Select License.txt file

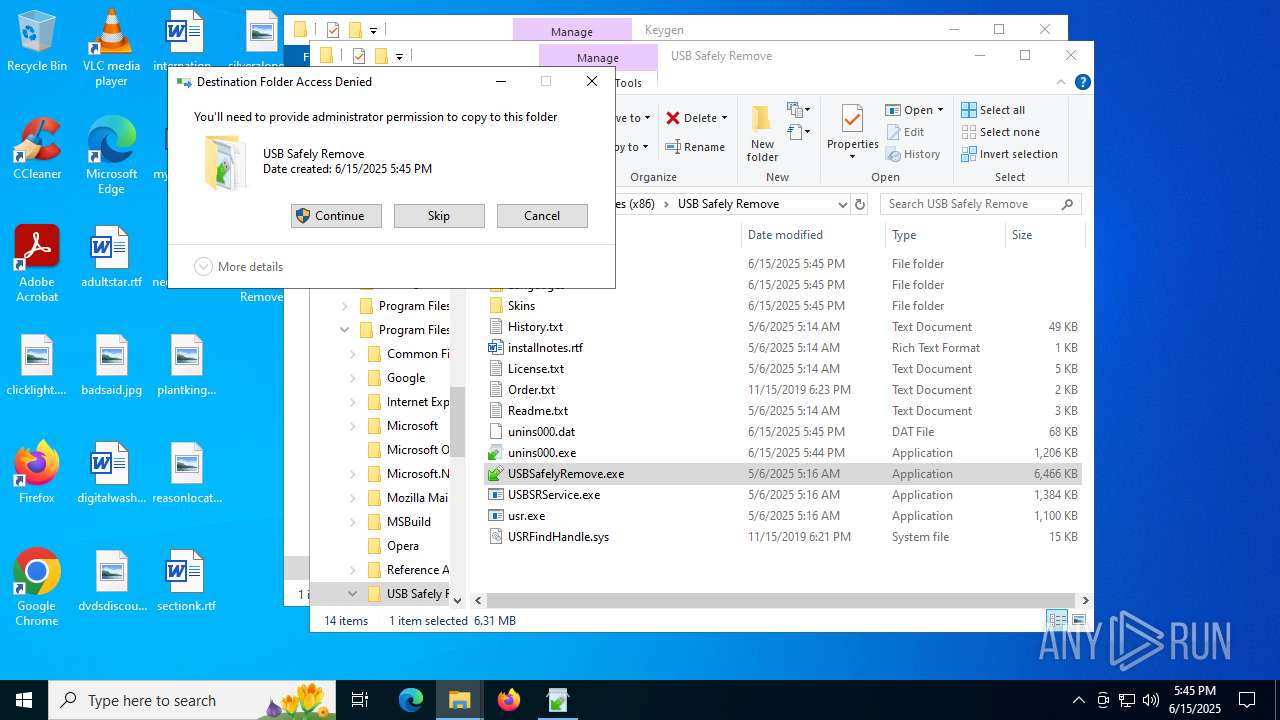[x=782, y=369]
